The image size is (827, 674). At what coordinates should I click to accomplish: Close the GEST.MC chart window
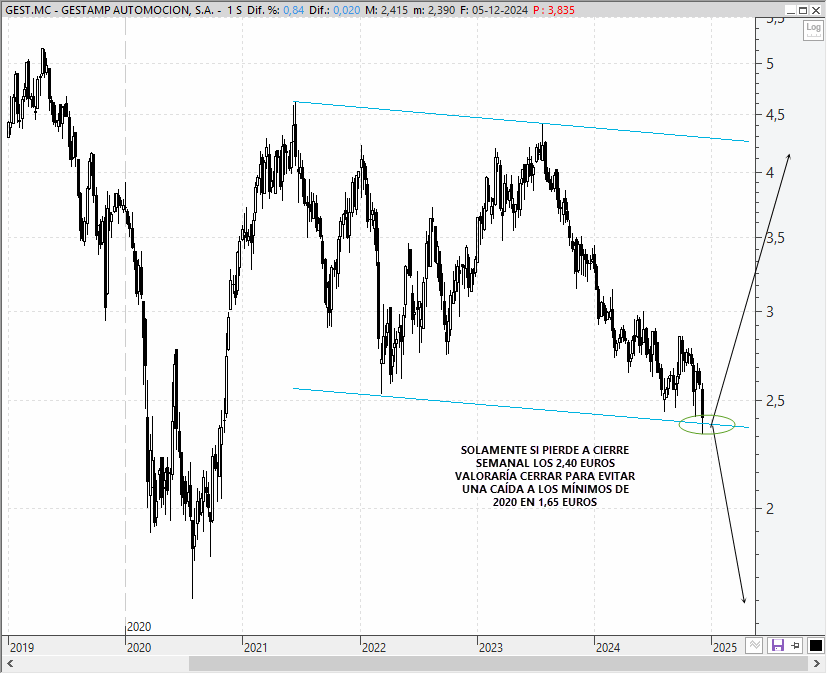point(815,10)
